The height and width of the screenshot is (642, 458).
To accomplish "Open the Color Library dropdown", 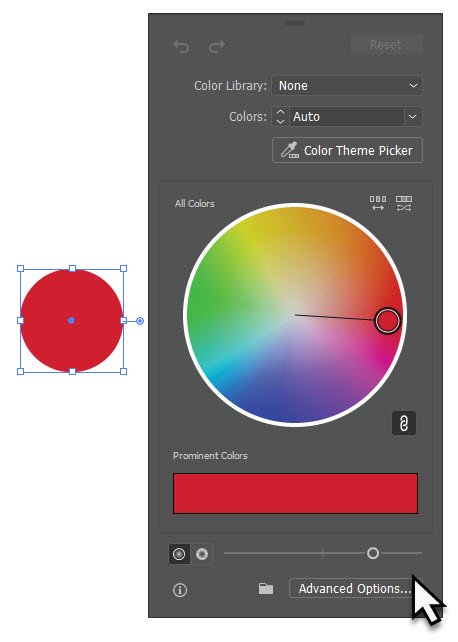I will tap(347, 86).
